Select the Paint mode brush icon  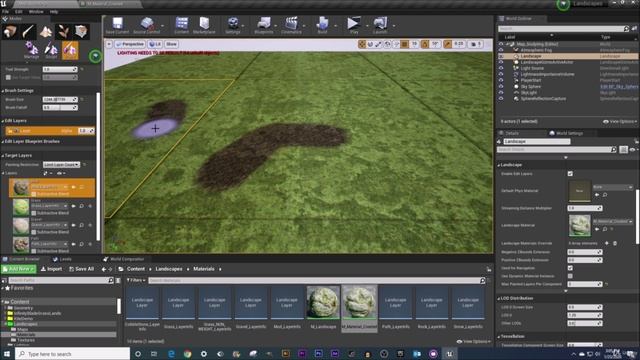(x=28, y=31)
